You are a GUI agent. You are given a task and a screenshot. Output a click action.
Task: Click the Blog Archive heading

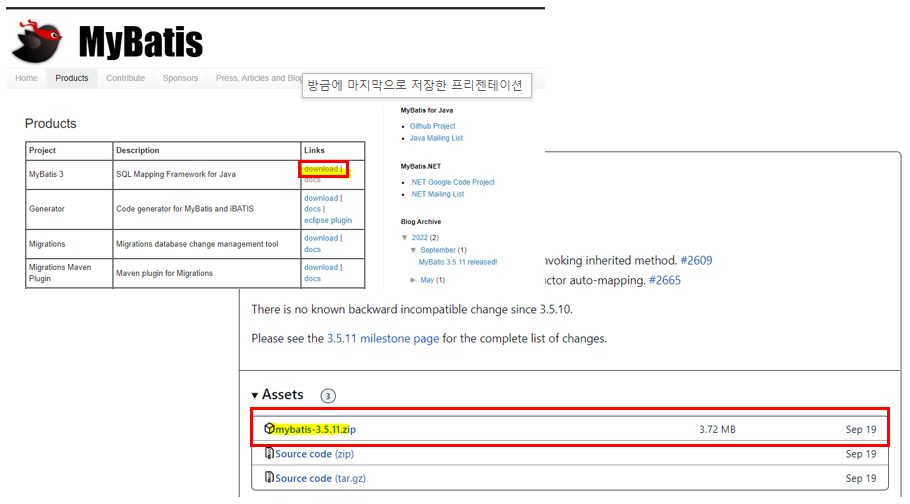point(421,222)
